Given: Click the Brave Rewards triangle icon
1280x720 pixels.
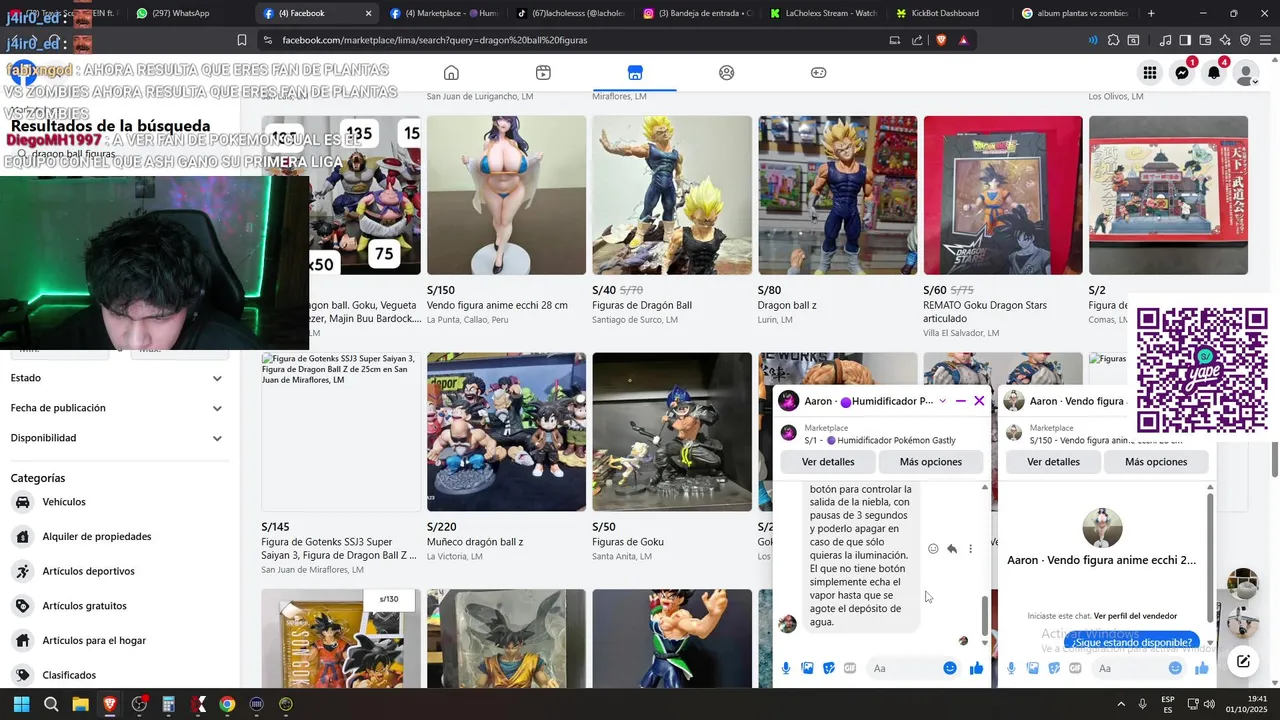Looking at the screenshot, I should 963,40.
